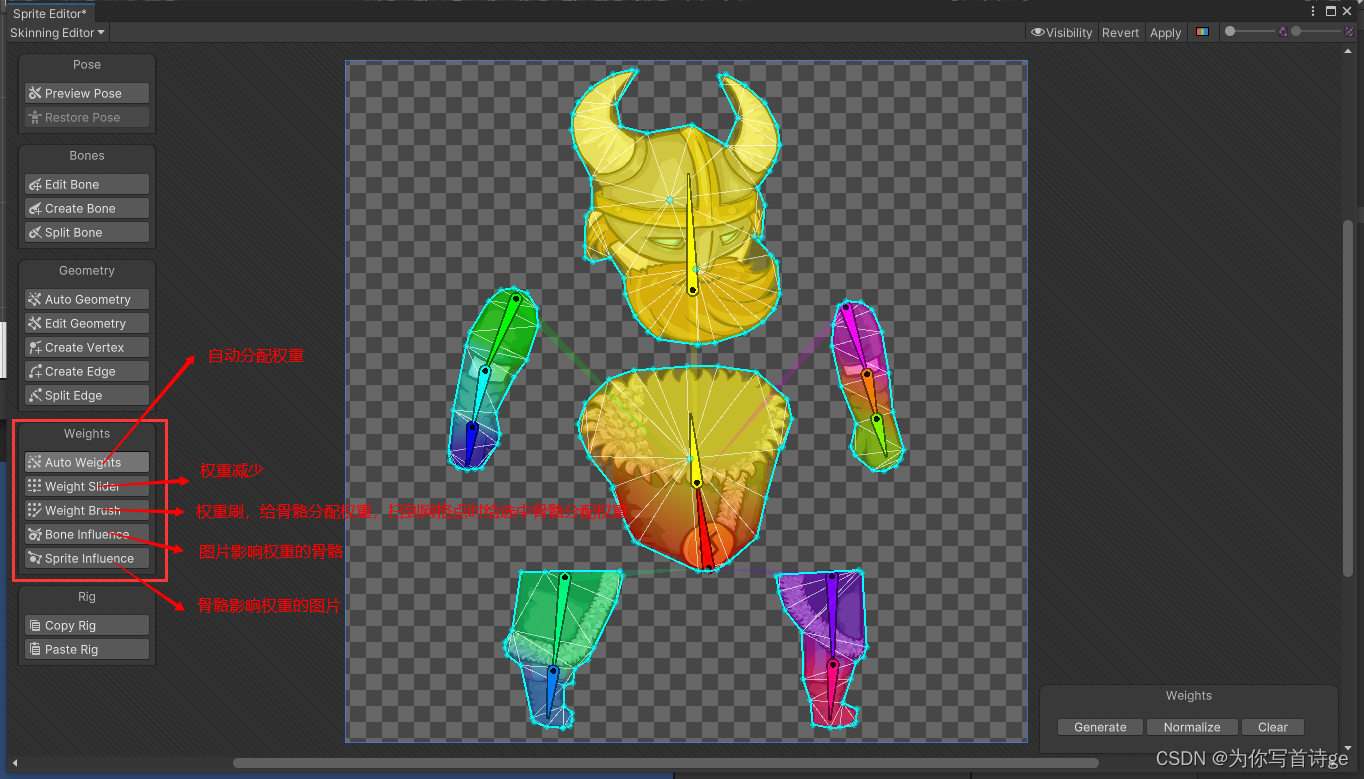Screen dimensions: 1364x779
Task: Select the Create Bone tool
Action: coord(87,208)
